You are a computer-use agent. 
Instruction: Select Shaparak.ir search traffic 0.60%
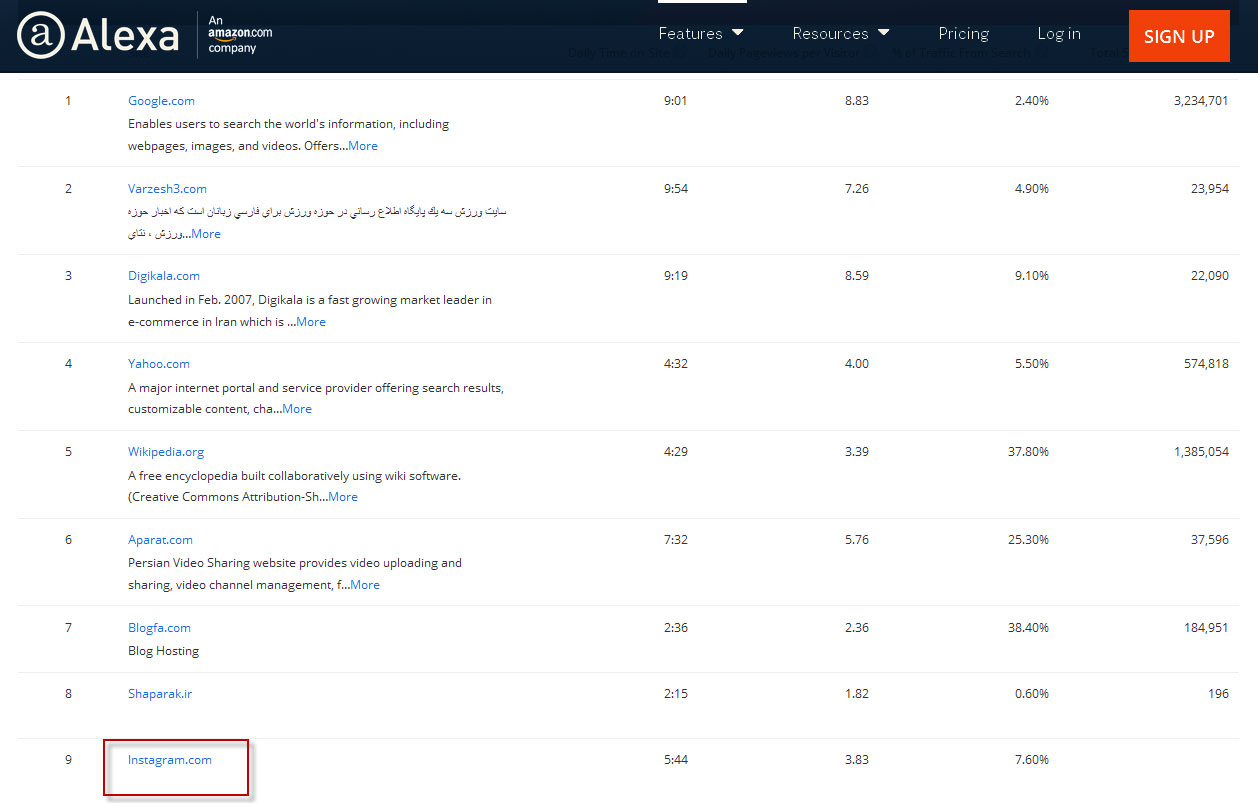coord(1032,694)
